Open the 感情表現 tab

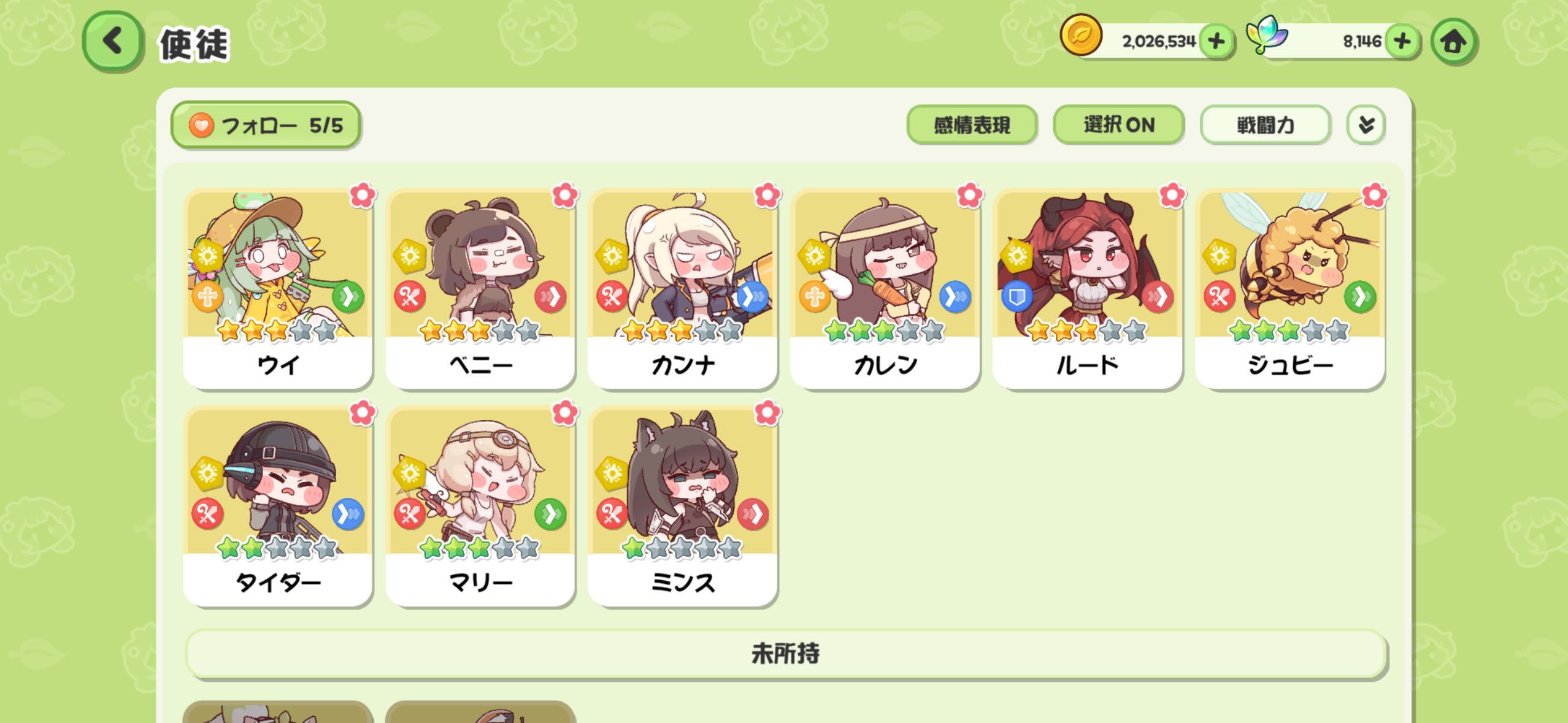tap(972, 125)
